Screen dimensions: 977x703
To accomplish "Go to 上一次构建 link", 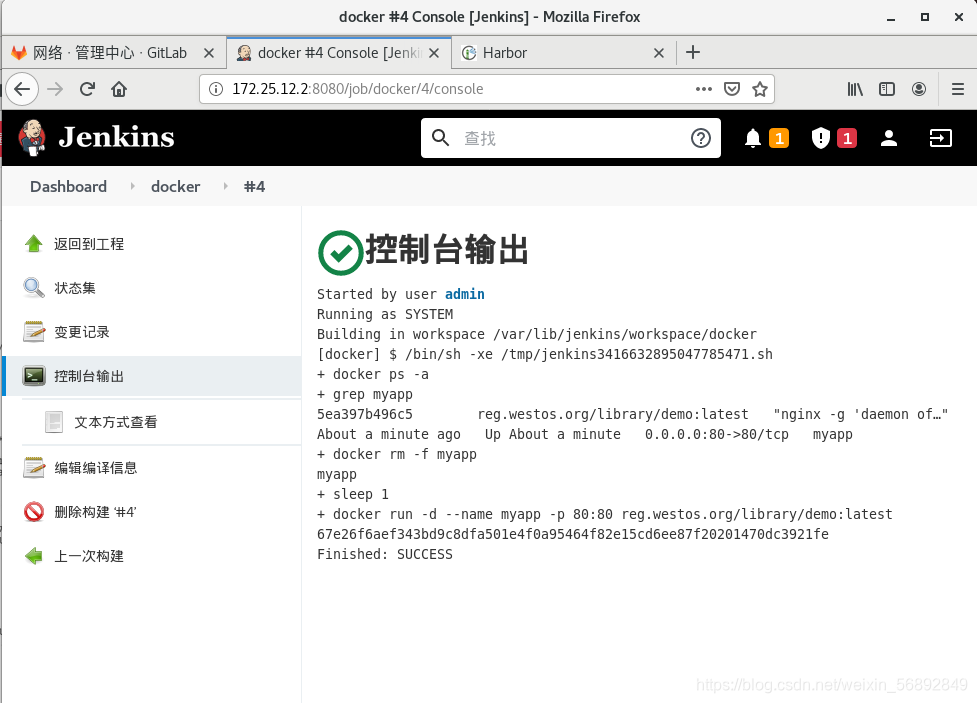I will pos(88,556).
